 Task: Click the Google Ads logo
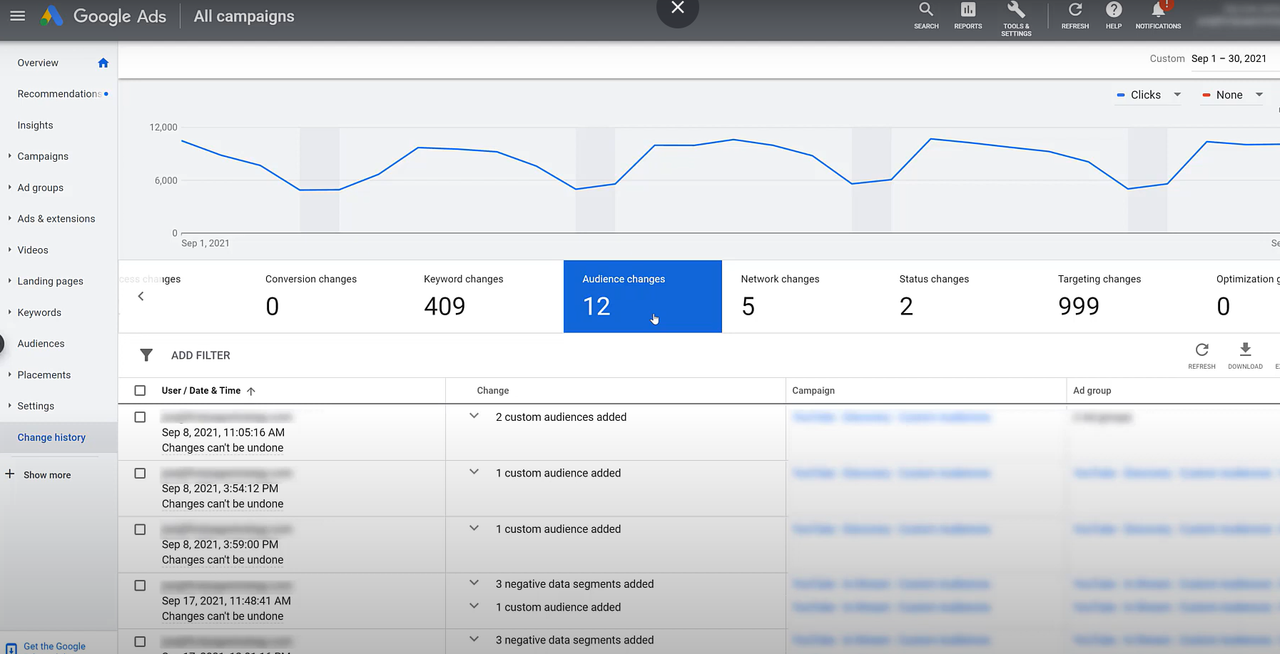[x=52, y=16]
